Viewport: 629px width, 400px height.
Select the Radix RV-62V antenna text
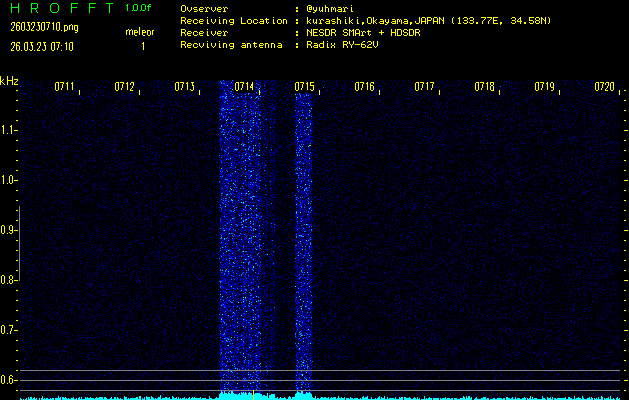343,45
